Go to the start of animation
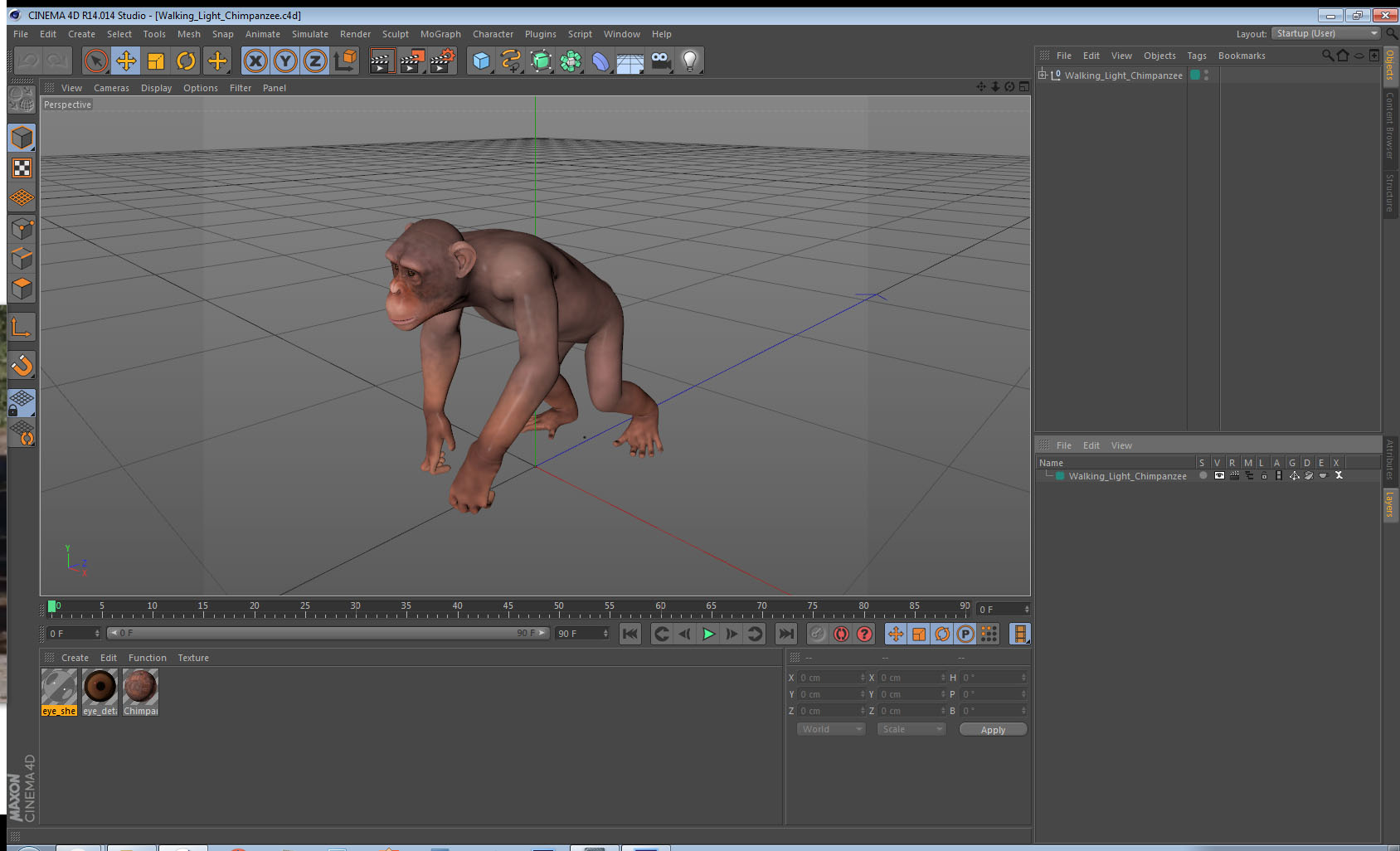Viewport: 1400px width, 851px height. point(630,634)
